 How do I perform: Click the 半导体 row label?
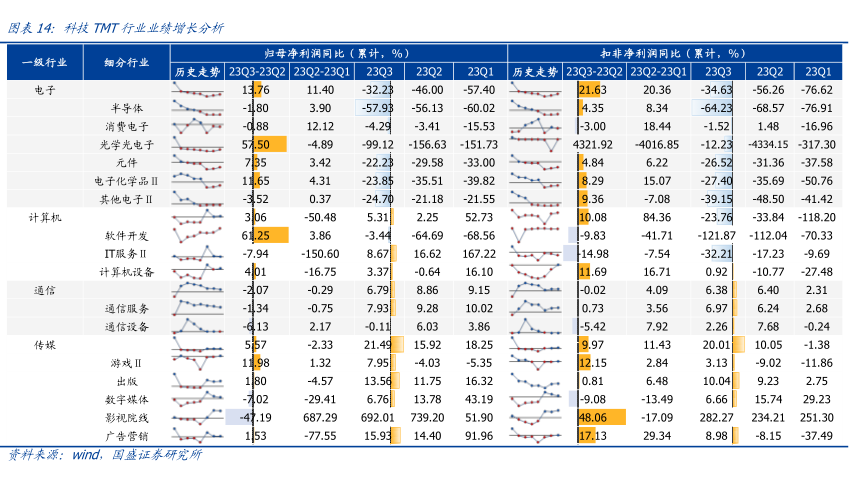[x=127, y=108]
